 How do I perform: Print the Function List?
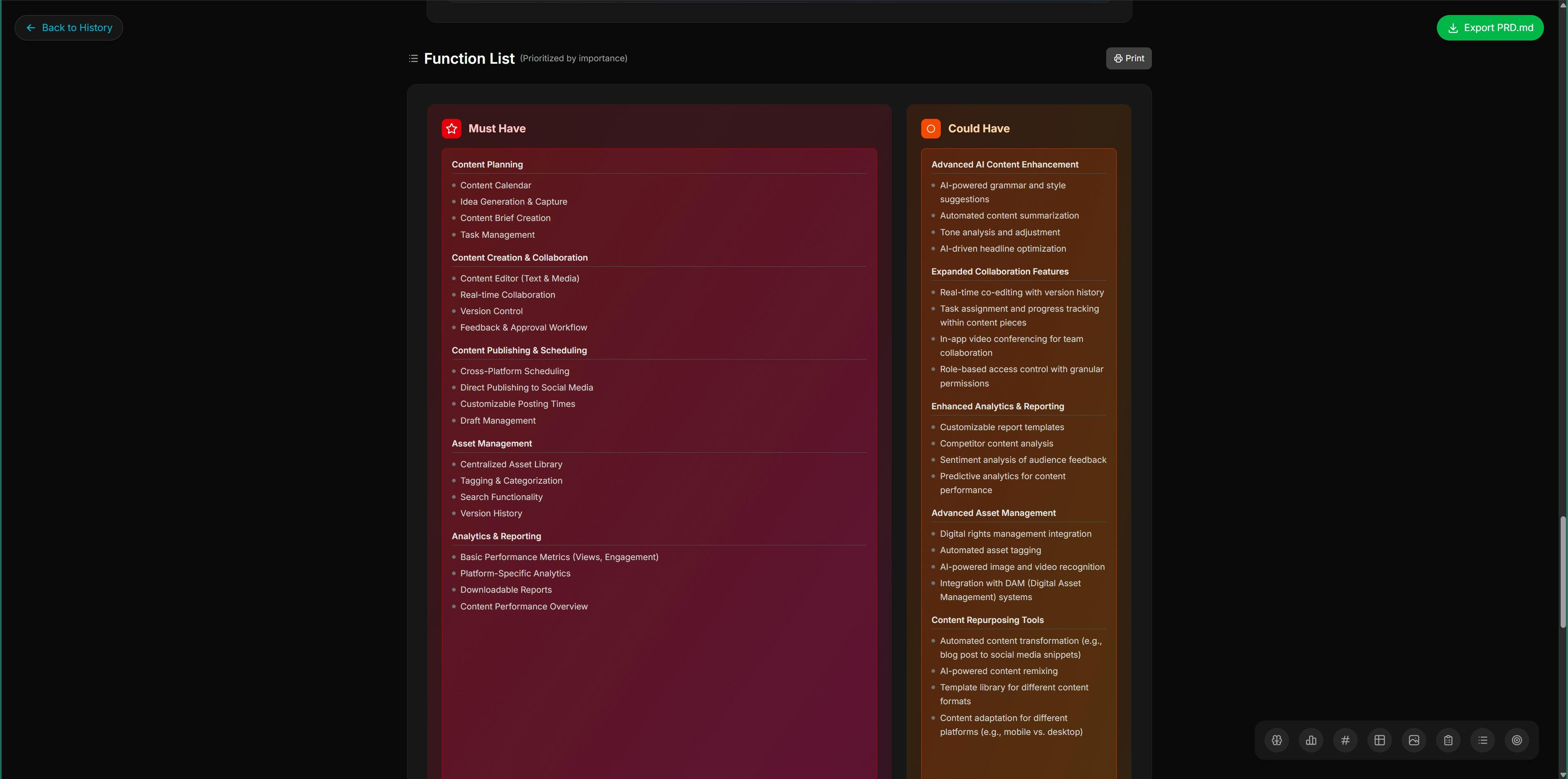(x=1129, y=58)
